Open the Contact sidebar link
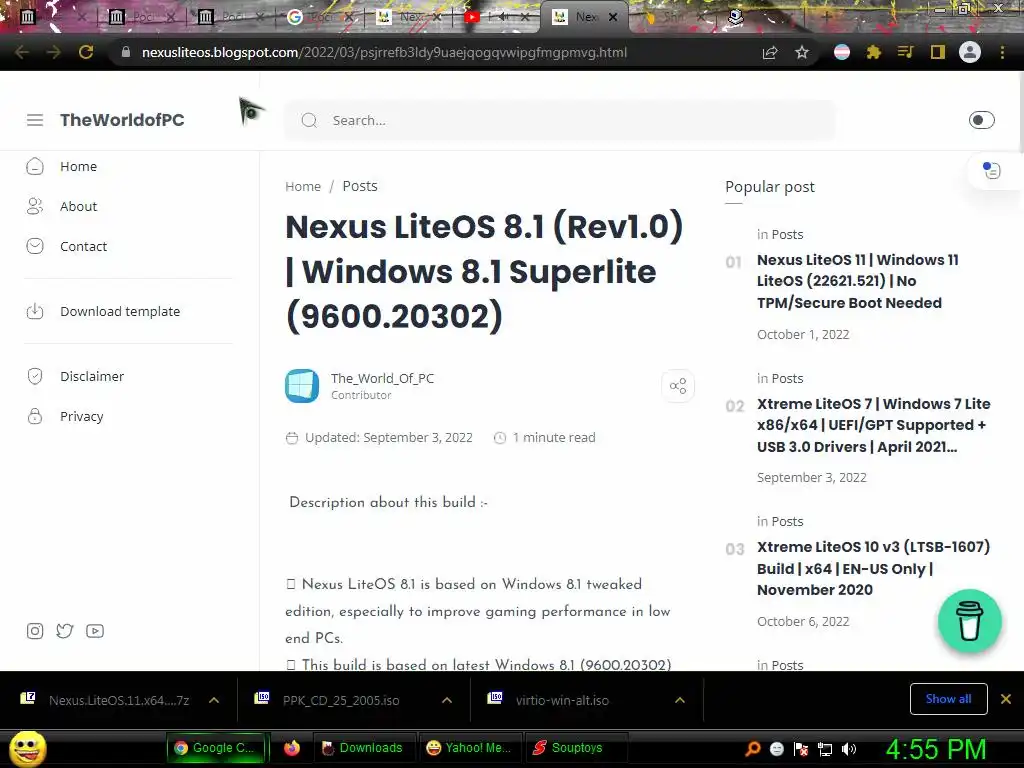1024x768 pixels. [84, 246]
